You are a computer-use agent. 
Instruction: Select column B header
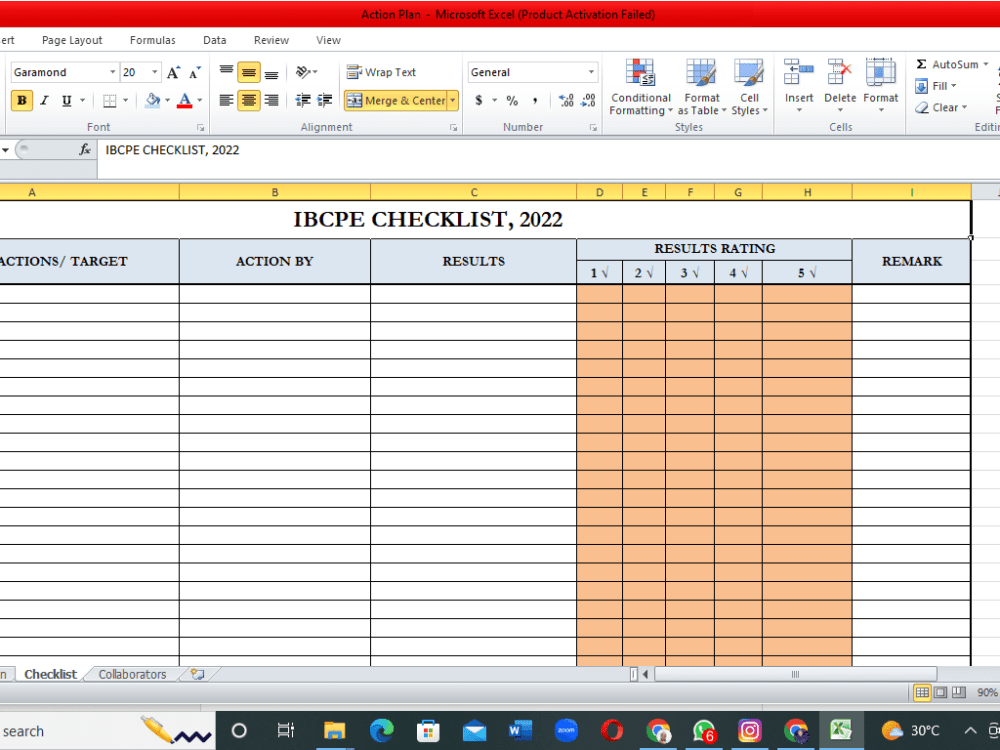point(275,192)
